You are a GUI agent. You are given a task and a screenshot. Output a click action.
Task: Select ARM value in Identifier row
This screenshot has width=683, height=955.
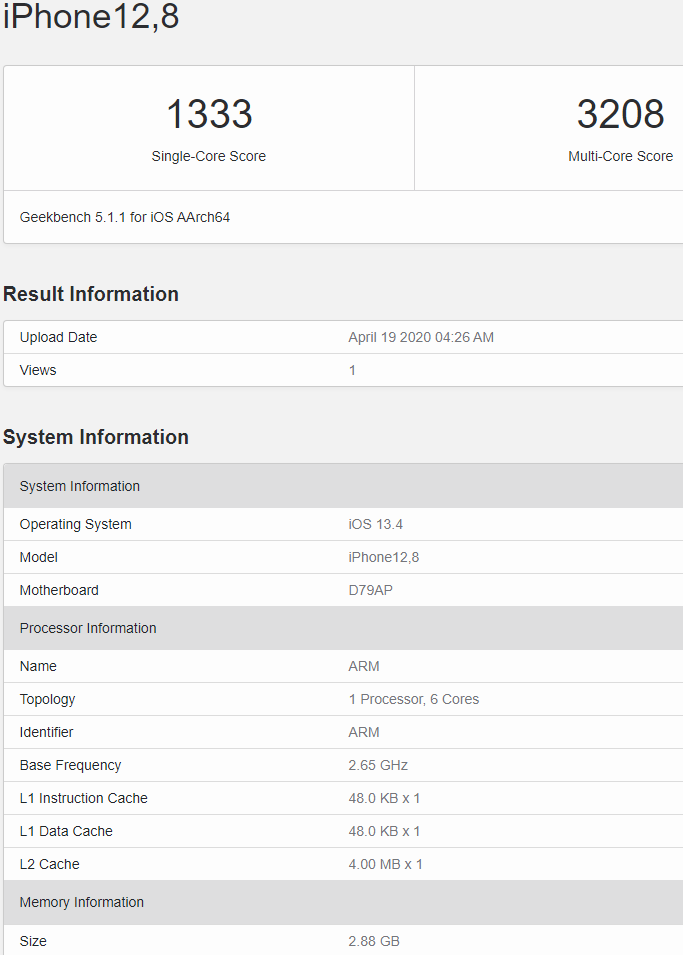(364, 732)
